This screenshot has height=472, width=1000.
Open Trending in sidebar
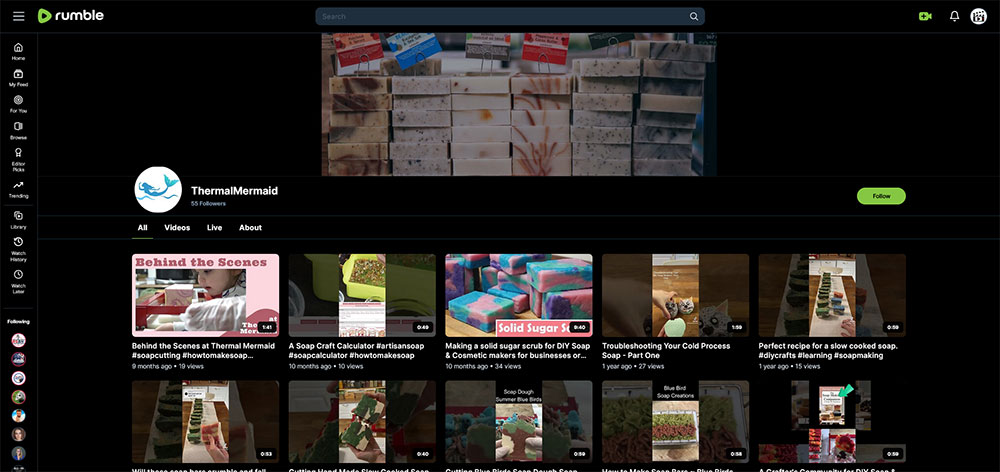[x=18, y=189]
